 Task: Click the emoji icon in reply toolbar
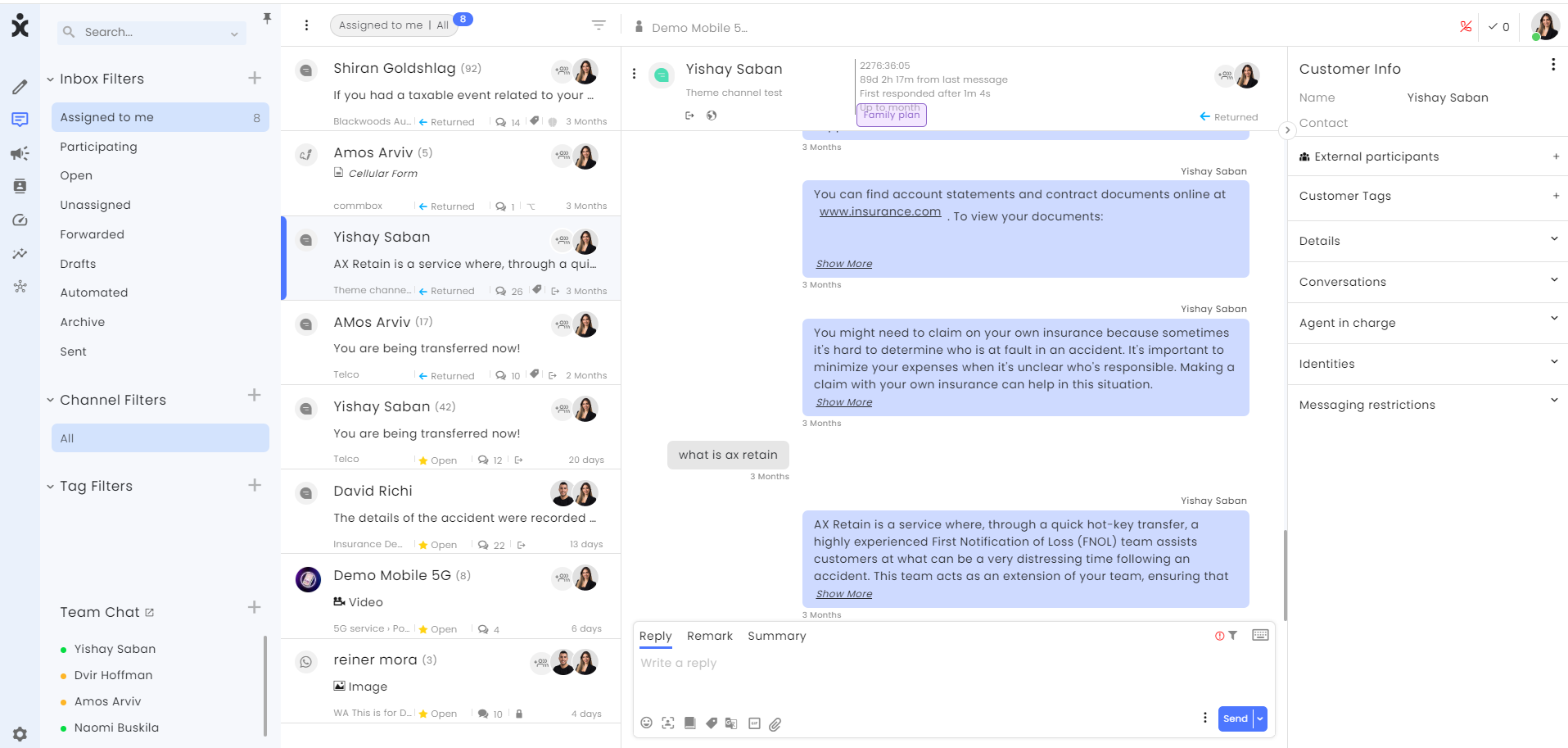coord(646,723)
